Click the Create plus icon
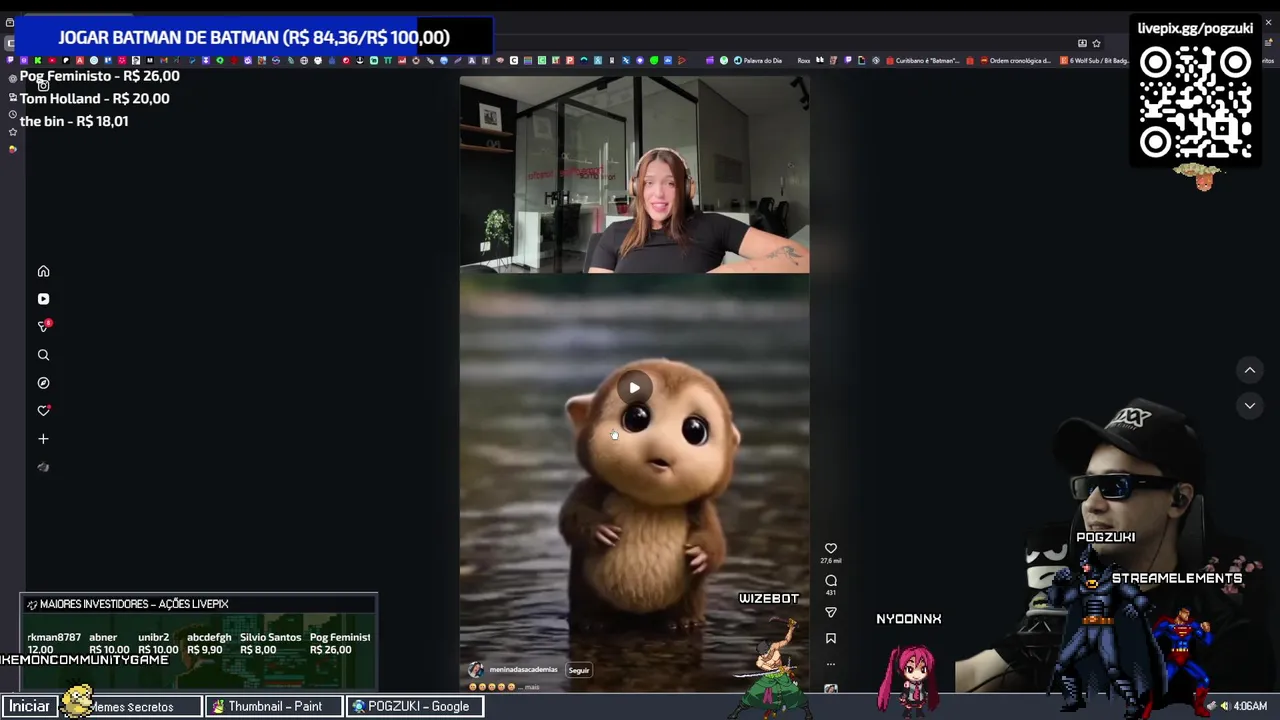The image size is (1280, 720). [x=43, y=439]
